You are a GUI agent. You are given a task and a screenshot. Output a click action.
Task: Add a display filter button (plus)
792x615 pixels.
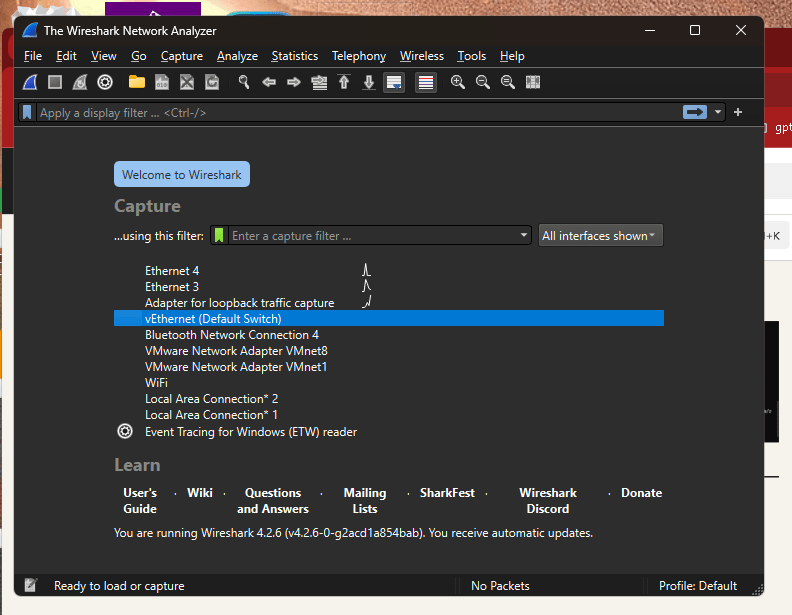point(738,112)
